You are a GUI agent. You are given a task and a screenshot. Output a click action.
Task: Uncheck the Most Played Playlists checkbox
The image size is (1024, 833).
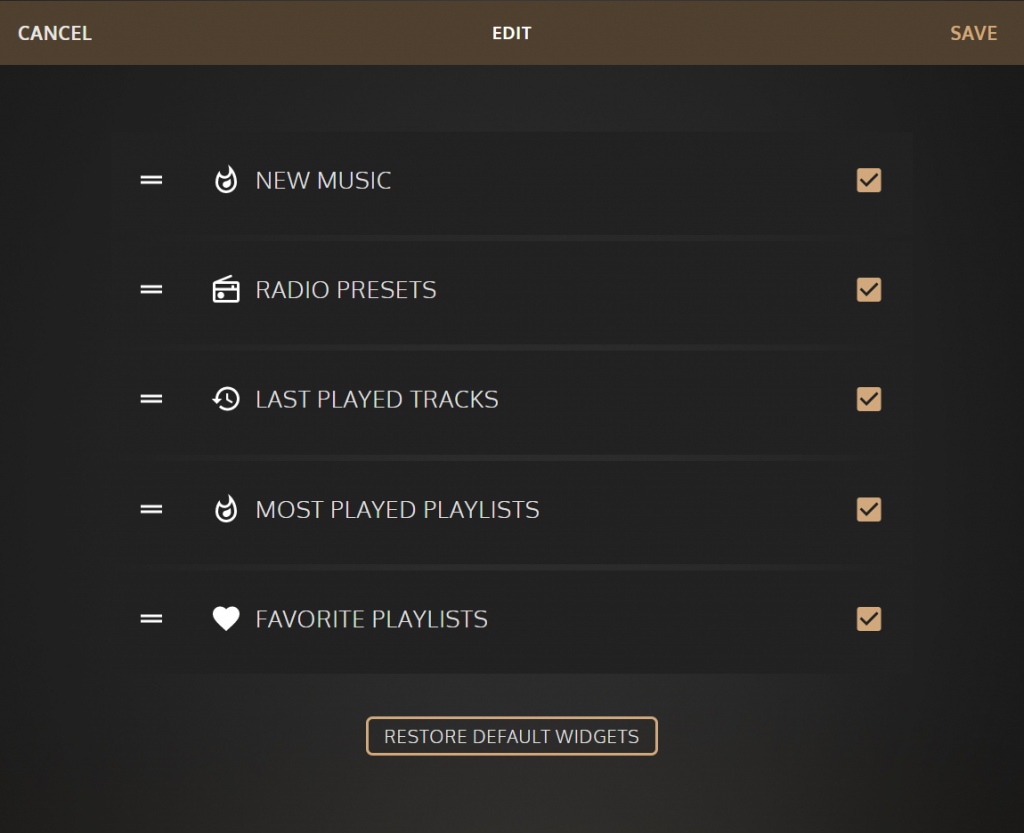(x=869, y=509)
